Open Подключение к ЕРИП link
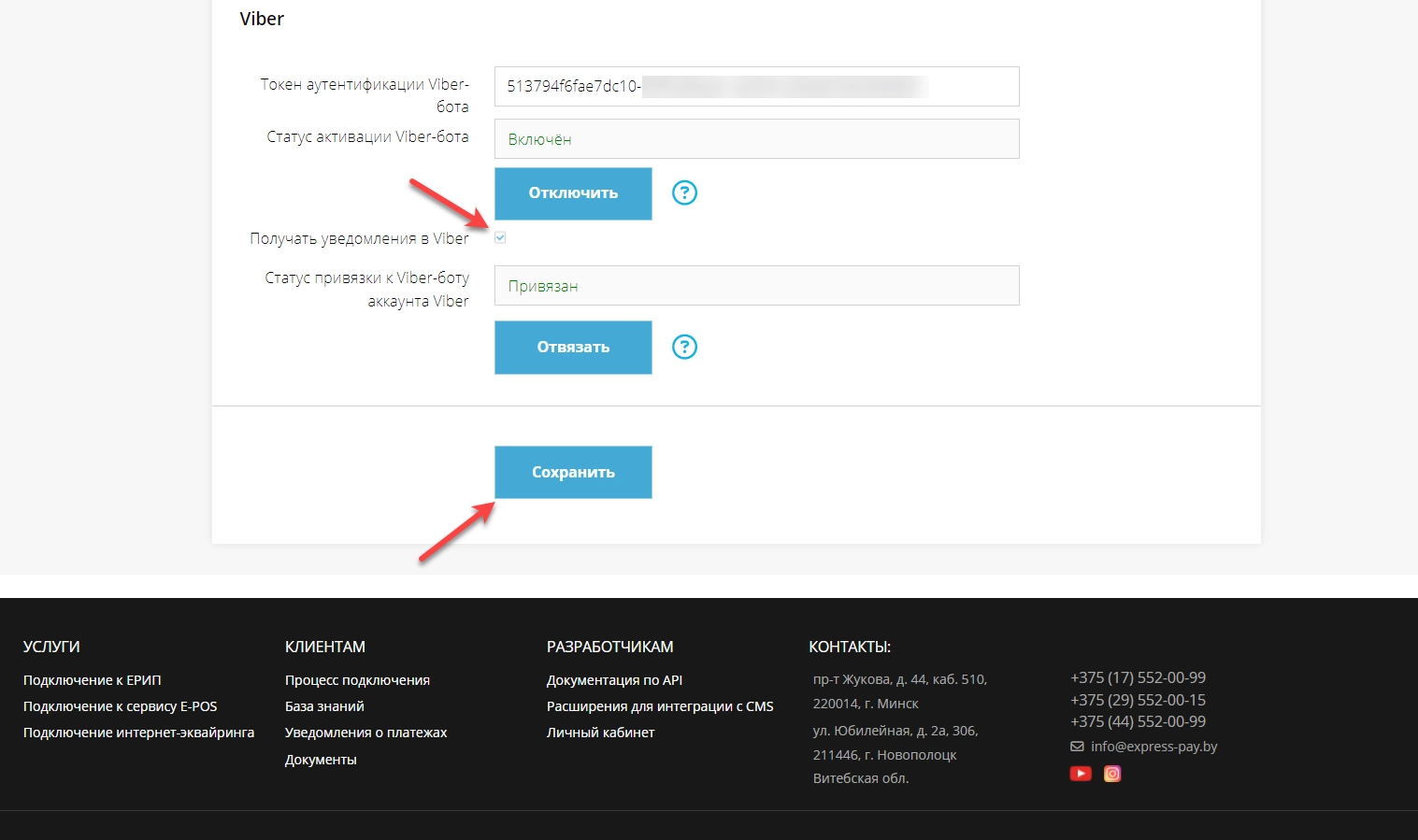This screenshot has width=1418, height=840. pyautogui.click(x=93, y=680)
